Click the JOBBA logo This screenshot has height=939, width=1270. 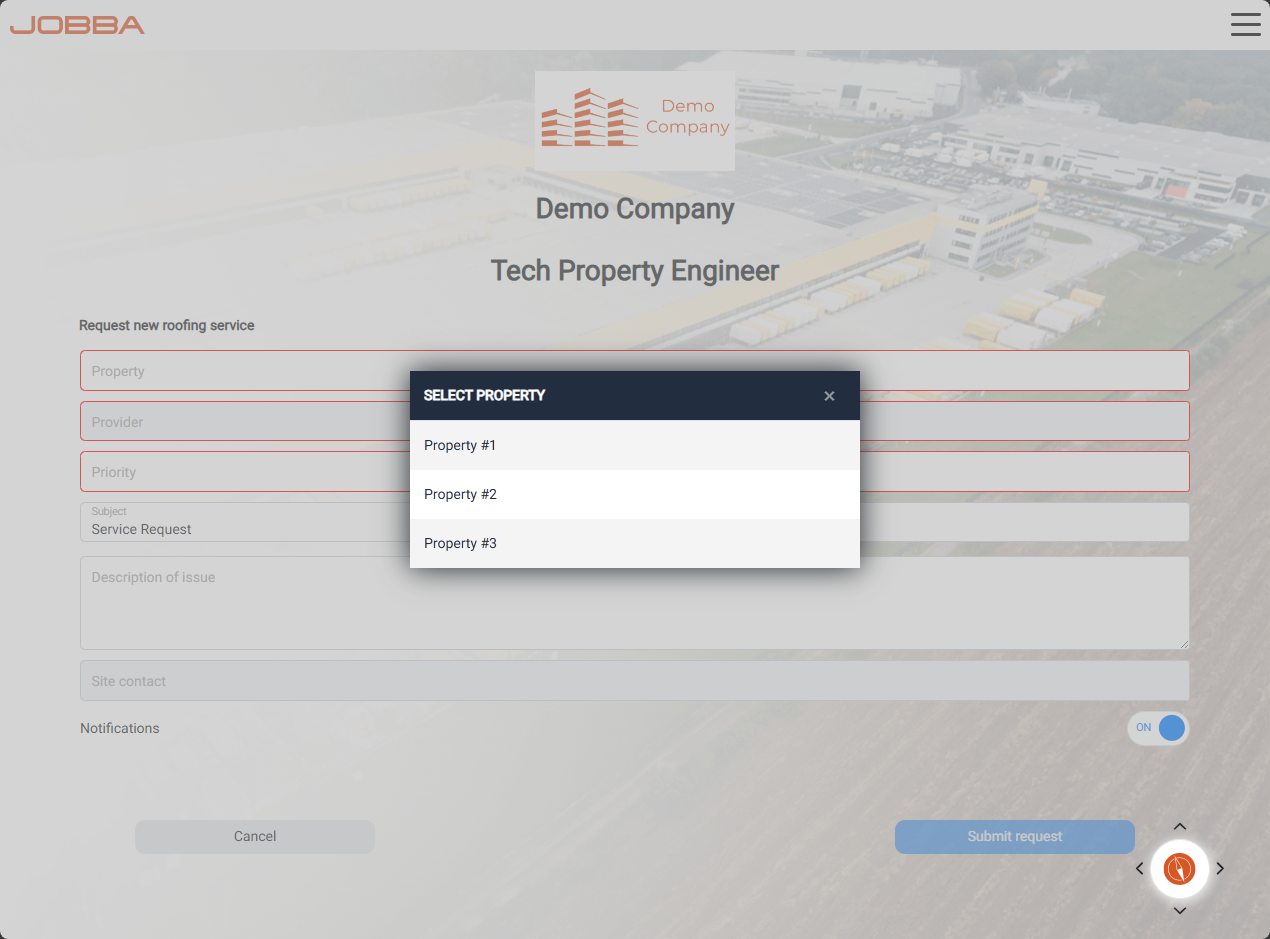tap(77, 25)
